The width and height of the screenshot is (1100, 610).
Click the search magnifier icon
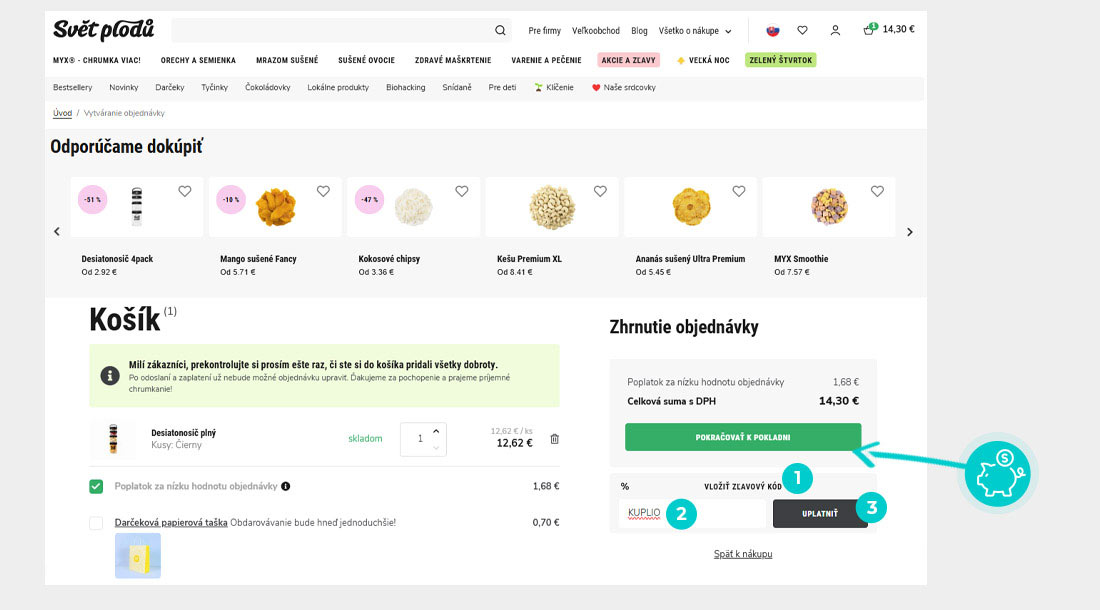500,30
